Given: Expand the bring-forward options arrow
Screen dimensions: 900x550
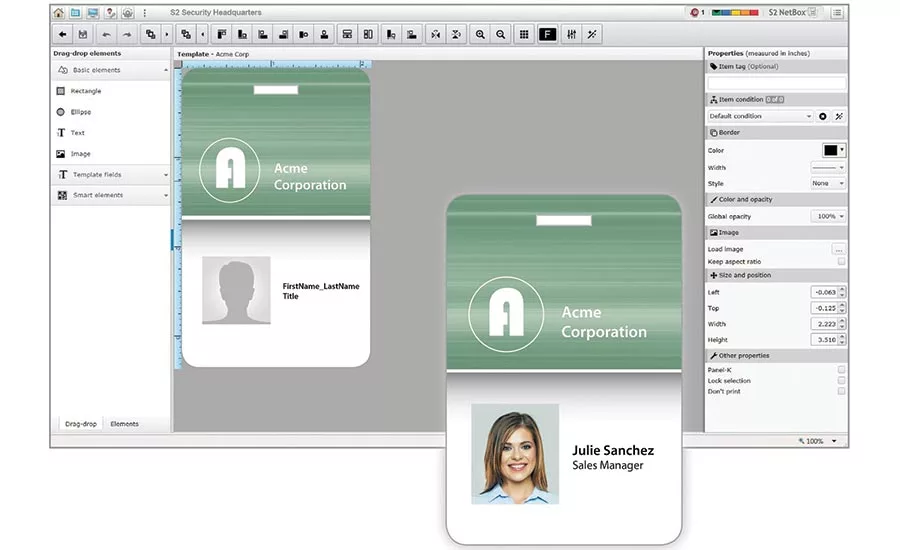Looking at the screenshot, I should pyautogui.click(x=167, y=34).
